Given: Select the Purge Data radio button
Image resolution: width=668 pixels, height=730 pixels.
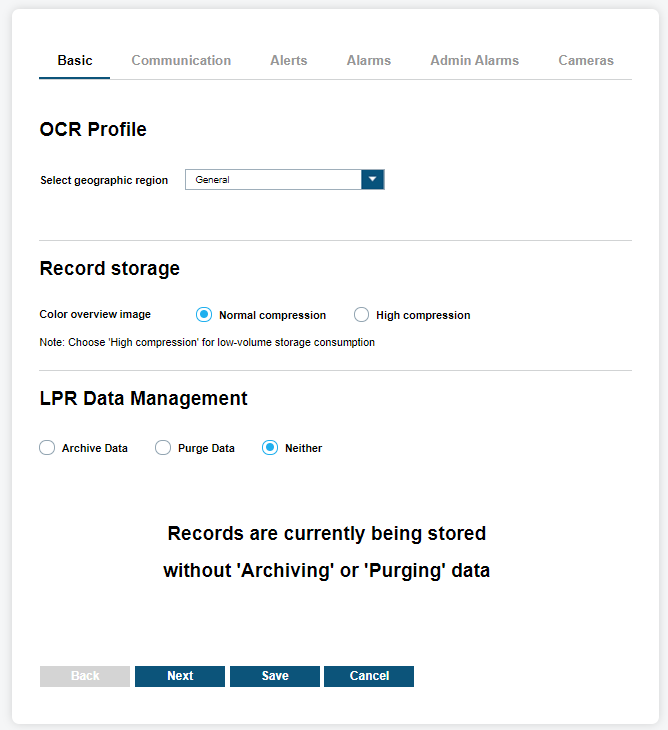Looking at the screenshot, I should [x=163, y=448].
